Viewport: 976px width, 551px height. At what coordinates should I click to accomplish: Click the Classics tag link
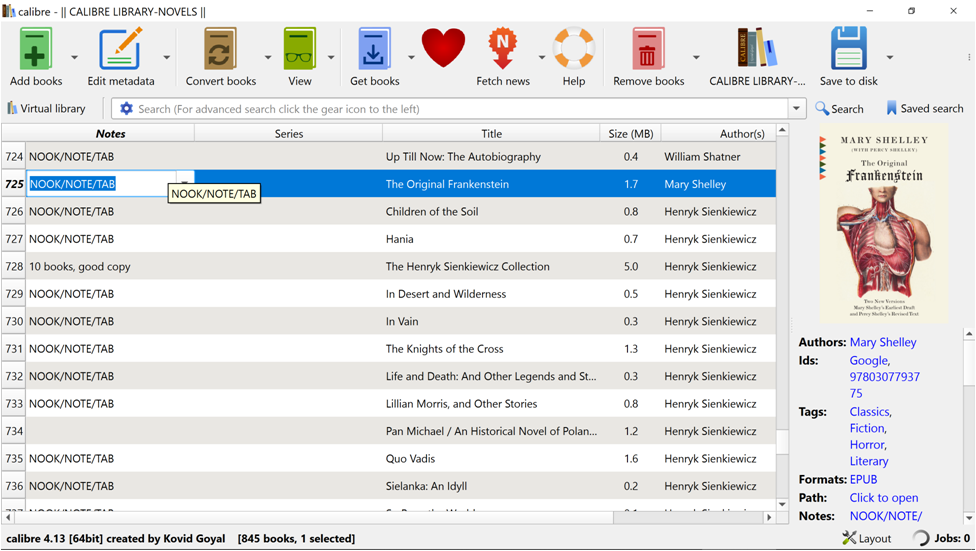coord(870,412)
